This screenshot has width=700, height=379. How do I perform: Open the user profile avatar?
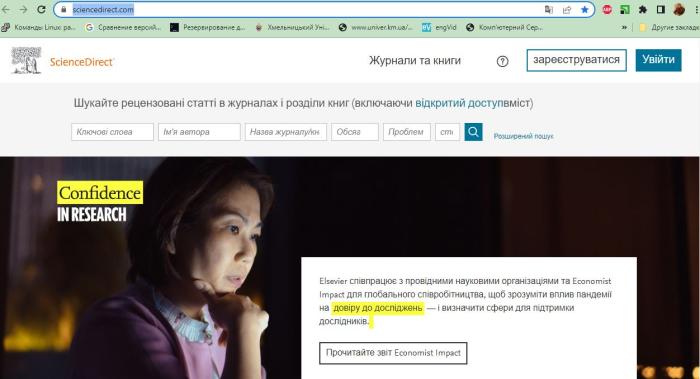tap(679, 9)
